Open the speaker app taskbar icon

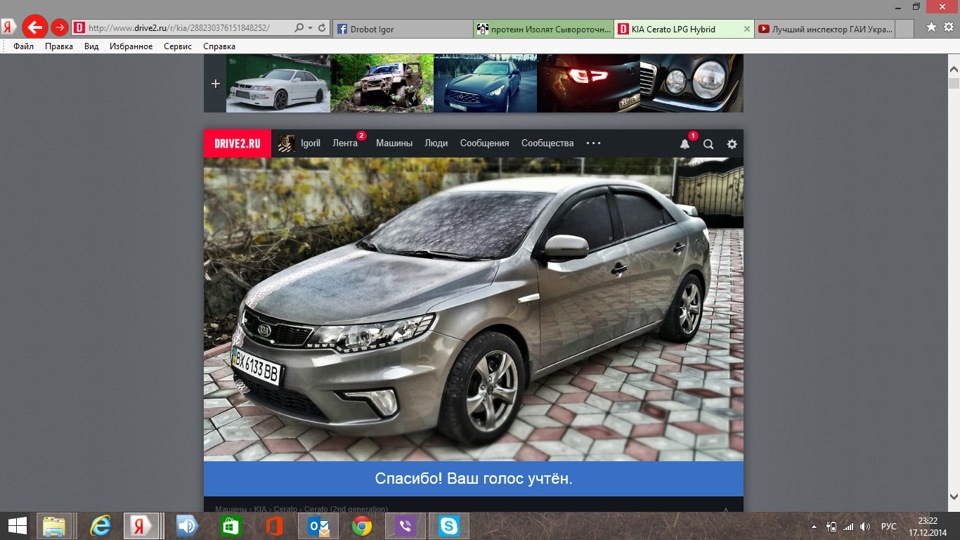[187, 526]
